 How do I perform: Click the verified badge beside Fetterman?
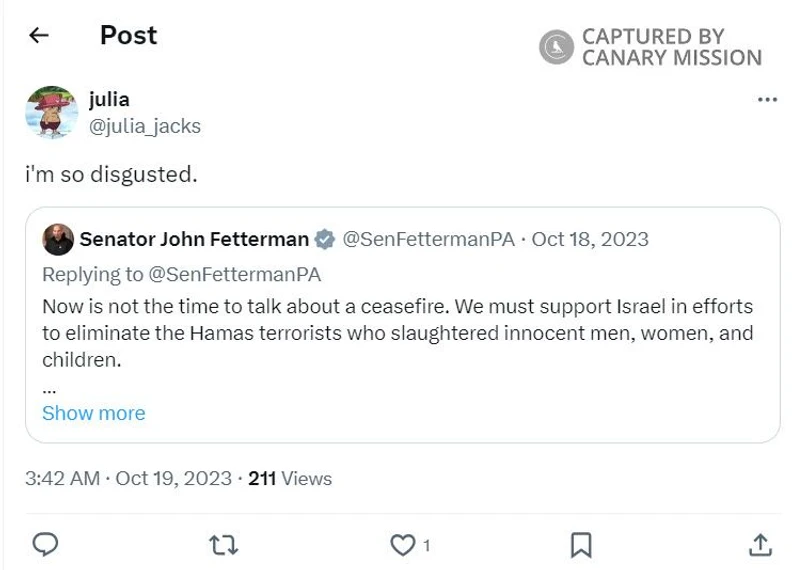pos(325,239)
